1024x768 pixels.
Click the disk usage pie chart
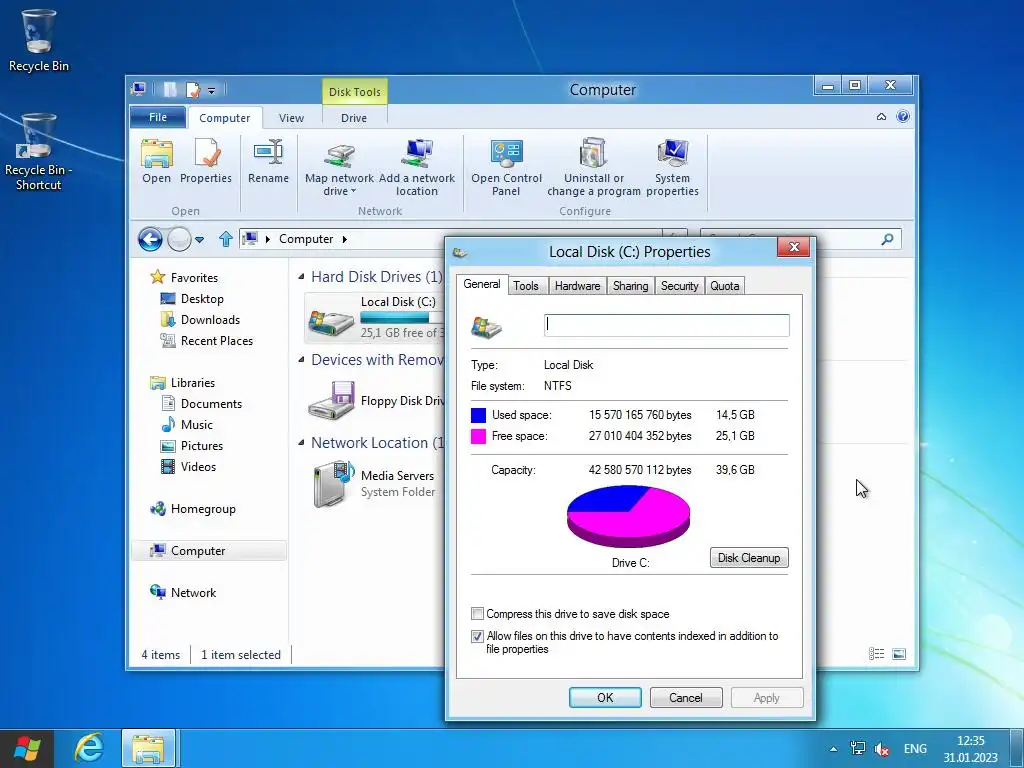[x=628, y=516]
